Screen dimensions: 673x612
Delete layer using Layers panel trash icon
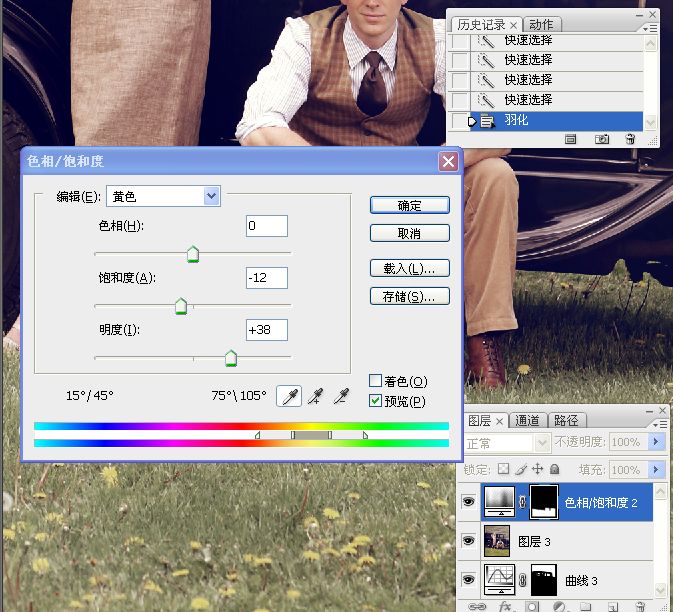(x=640, y=606)
